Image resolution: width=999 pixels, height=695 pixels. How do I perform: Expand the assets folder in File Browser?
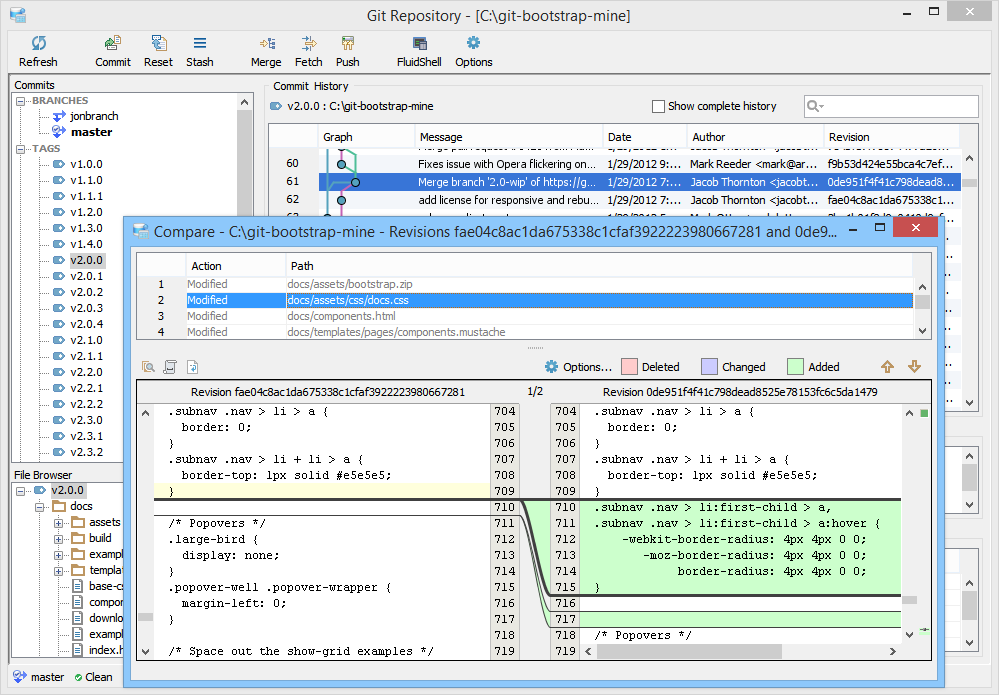tap(59, 523)
